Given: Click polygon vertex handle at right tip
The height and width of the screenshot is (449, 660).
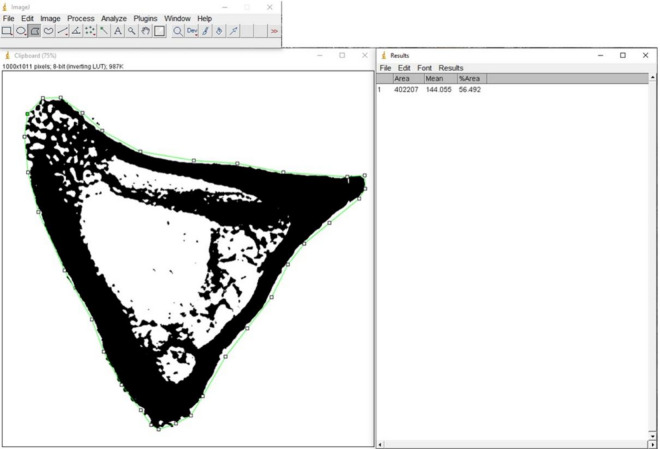Looking at the screenshot, I should click(x=365, y=175).
